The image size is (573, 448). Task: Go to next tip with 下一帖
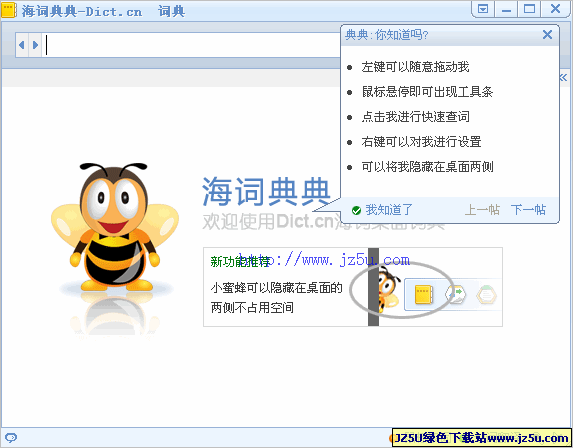point(528,210)
